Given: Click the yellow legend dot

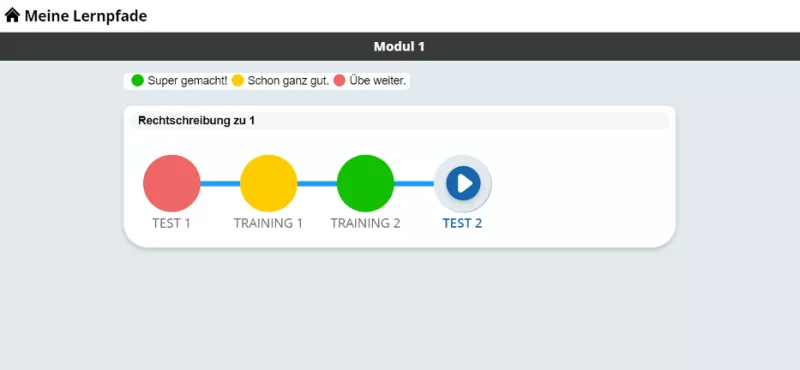Looking at the screenshot, I should (238, 81).
